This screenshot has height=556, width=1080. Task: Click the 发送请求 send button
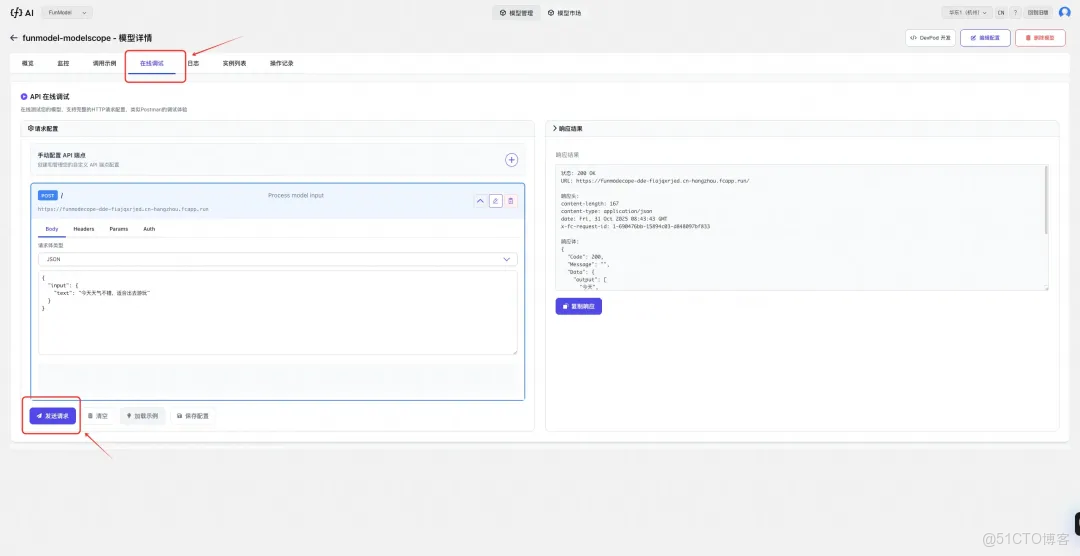click(x=52, y=416)
